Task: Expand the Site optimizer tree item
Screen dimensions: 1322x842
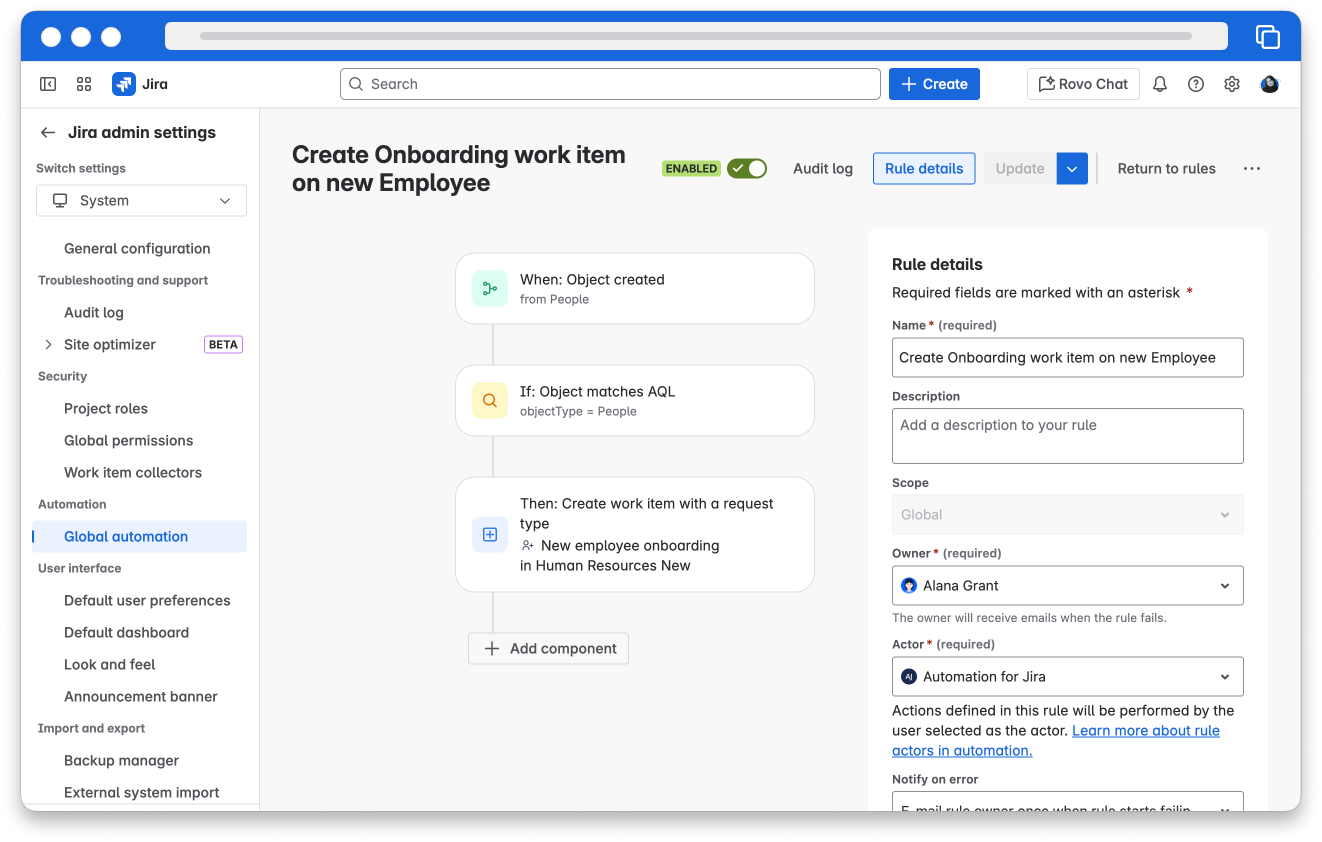Action: 48,344
